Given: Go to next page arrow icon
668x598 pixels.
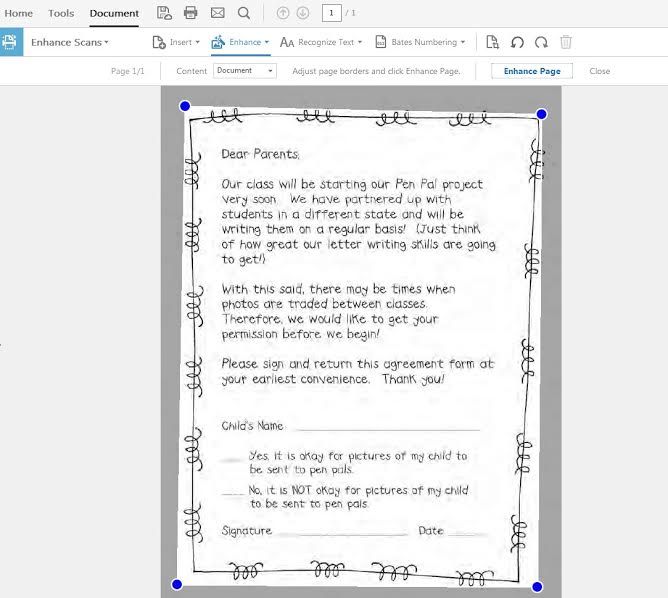Looking at the screenshot, I should tap(303, 13).
